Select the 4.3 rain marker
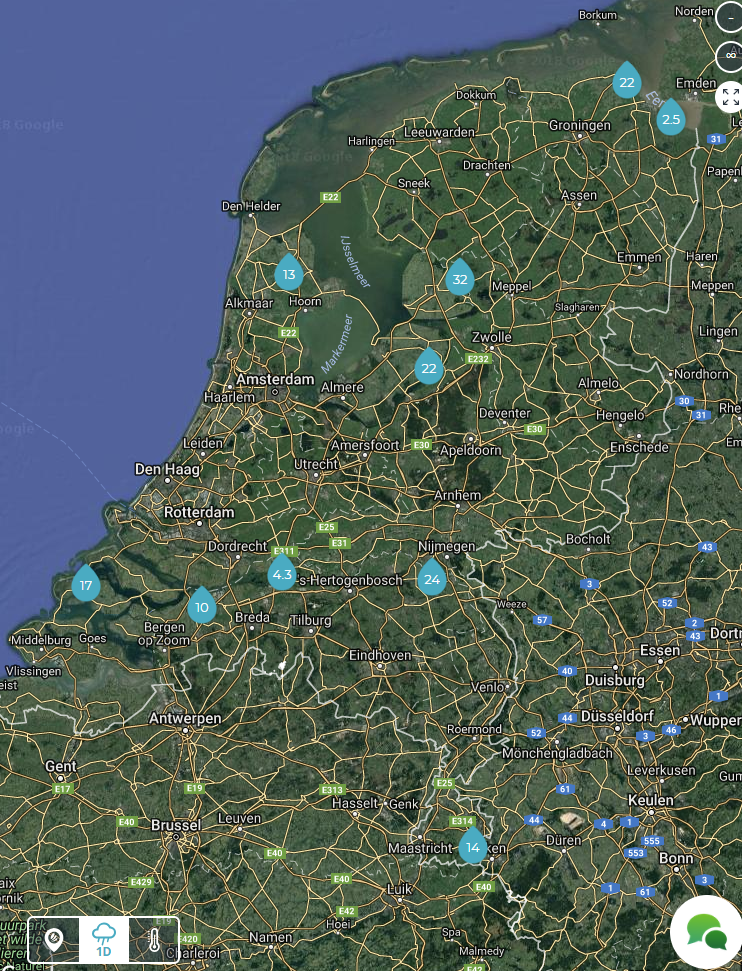This screenshot has height=971, width=742. pos(282,574)
